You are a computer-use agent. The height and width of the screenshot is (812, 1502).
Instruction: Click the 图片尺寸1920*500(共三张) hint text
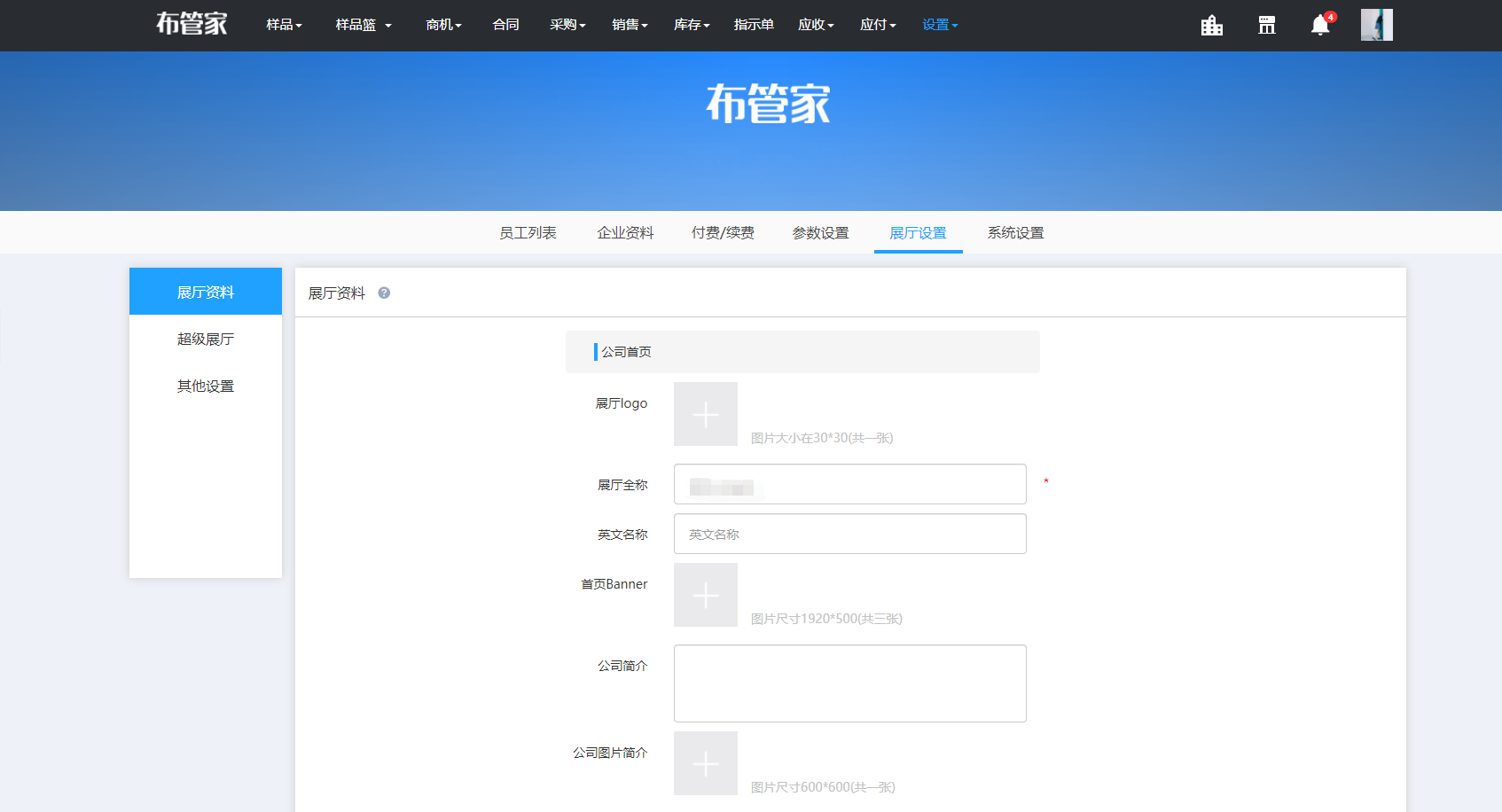coord(826,619)
